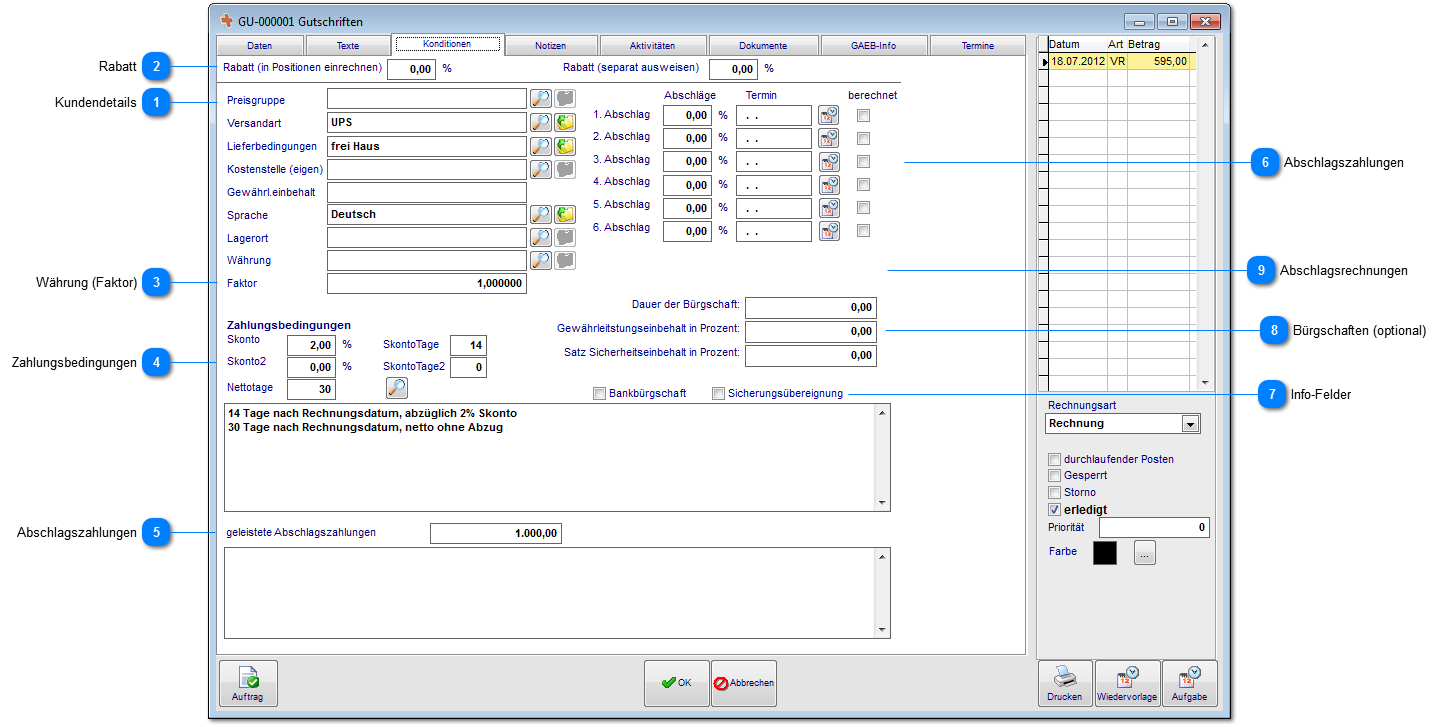Switch to the Texte tab
The height and width of the screenshot is (727, 1442).
pos(348,46)
